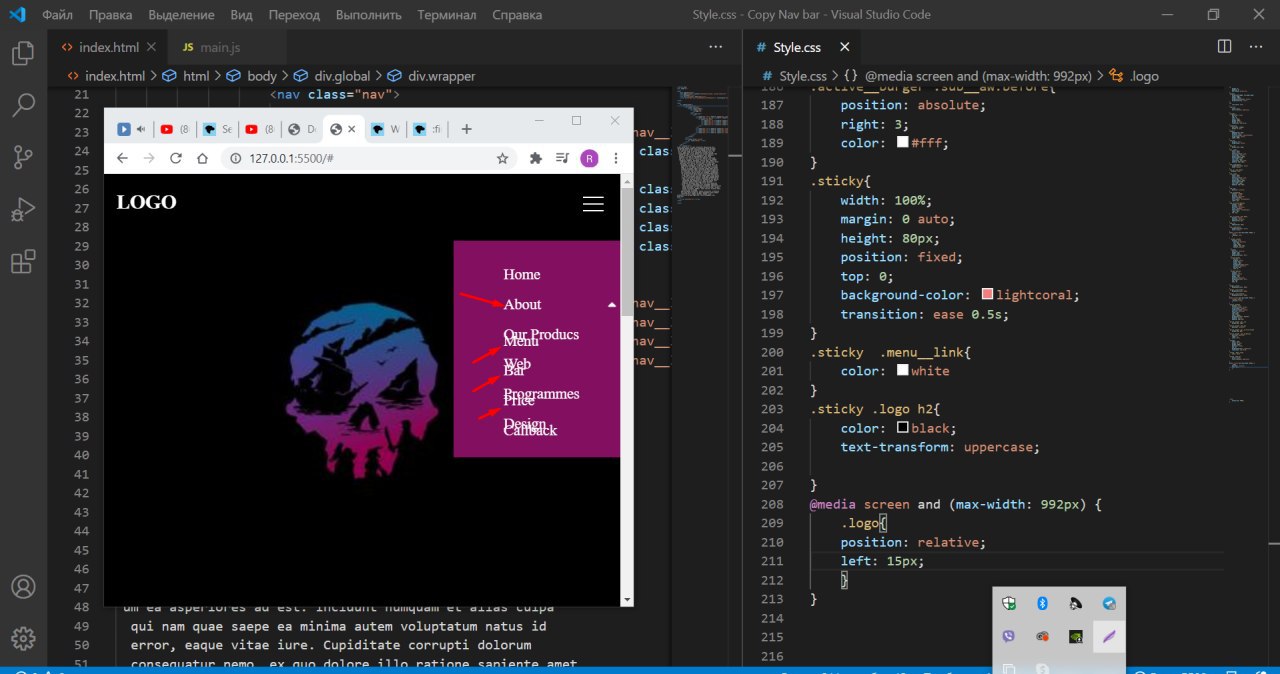Click the About link in the page menu

[x=522, y=304]
